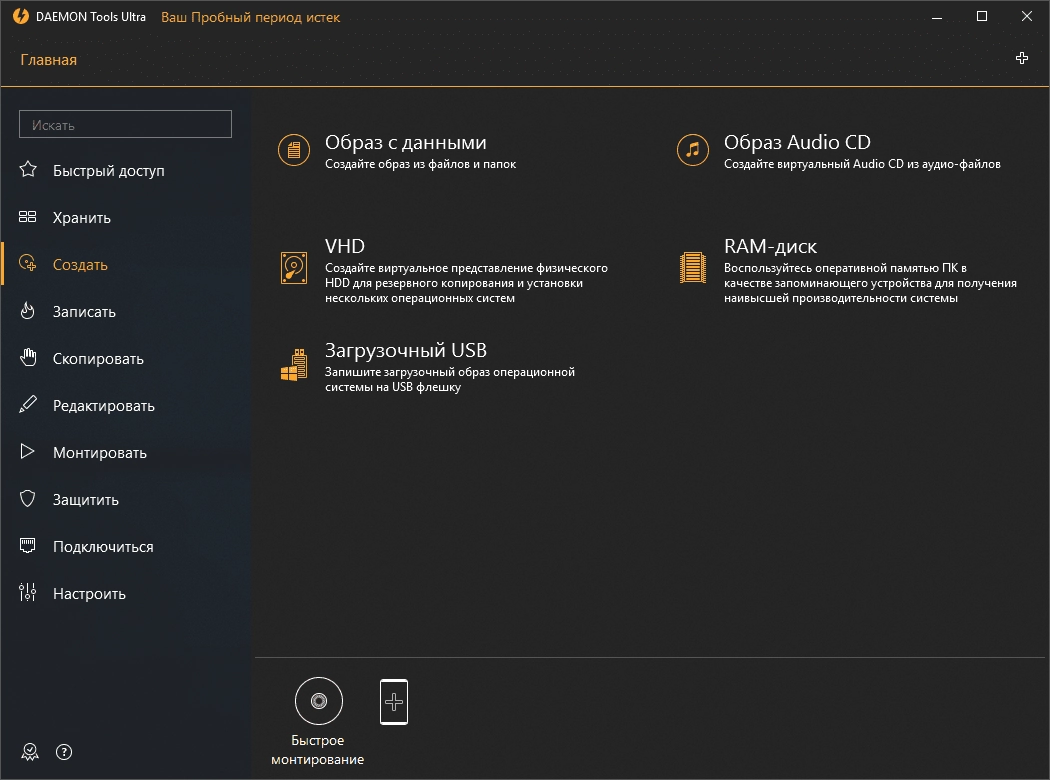Click the Быстрое монтирование disc icon
The width and height of the screenshot is (1050, 780).
[x=319, y=701]
